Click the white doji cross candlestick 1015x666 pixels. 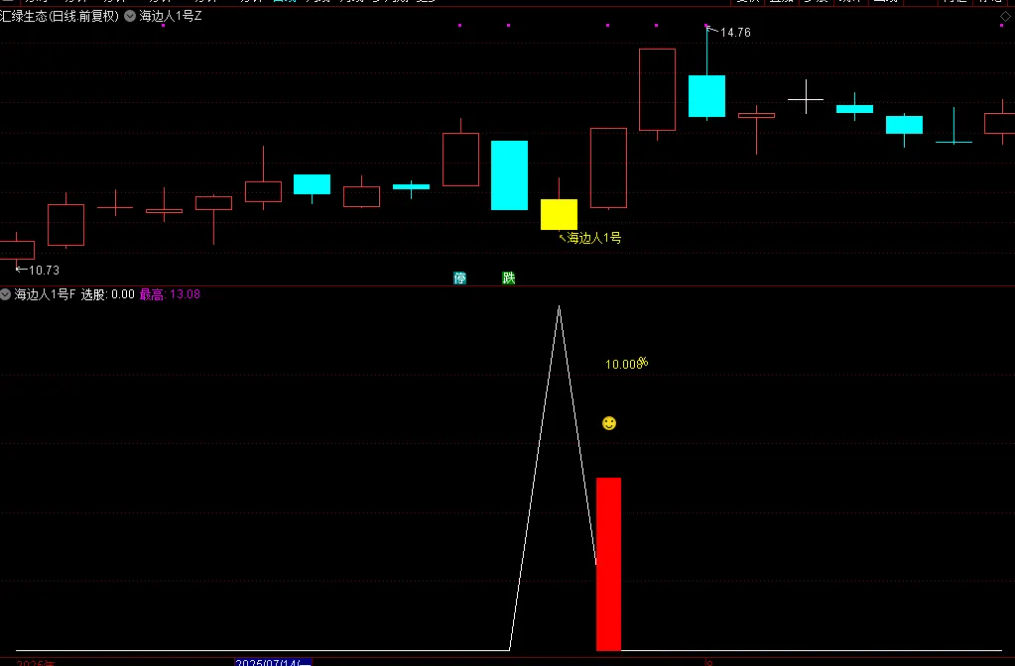coord(805,99)
